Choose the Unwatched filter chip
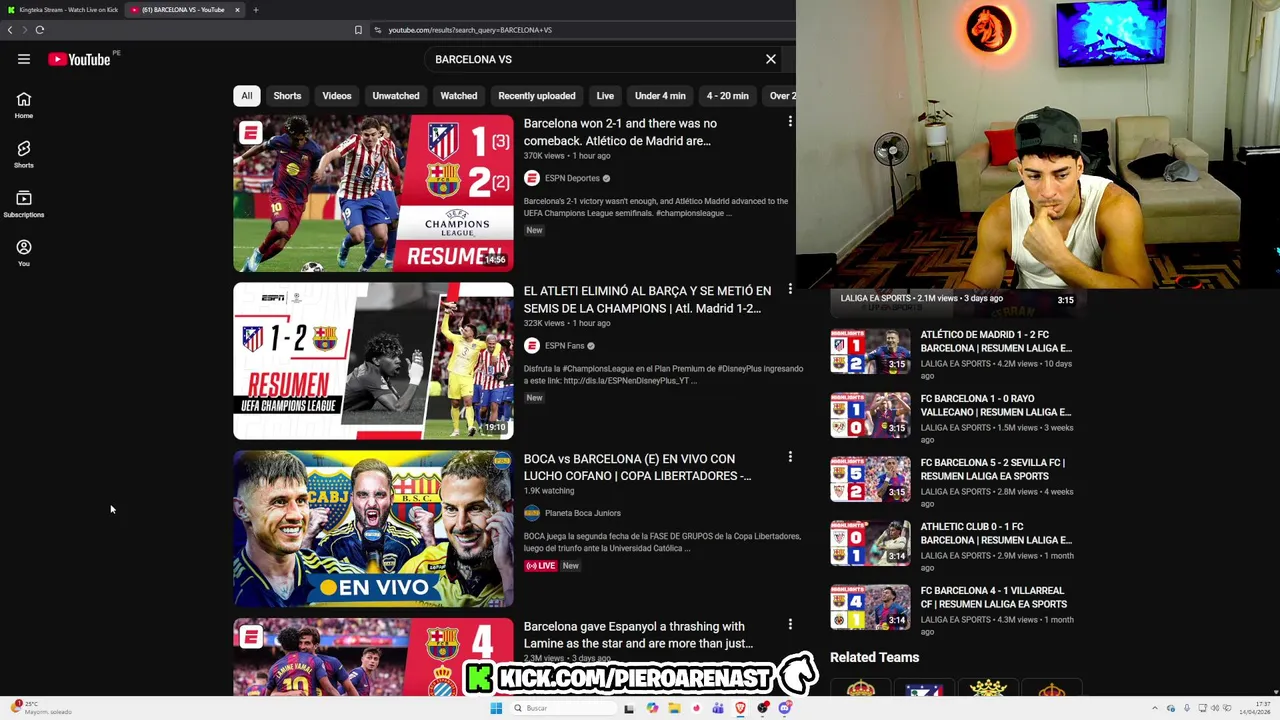Screen dimensions: 1280x720 [396, 96]
